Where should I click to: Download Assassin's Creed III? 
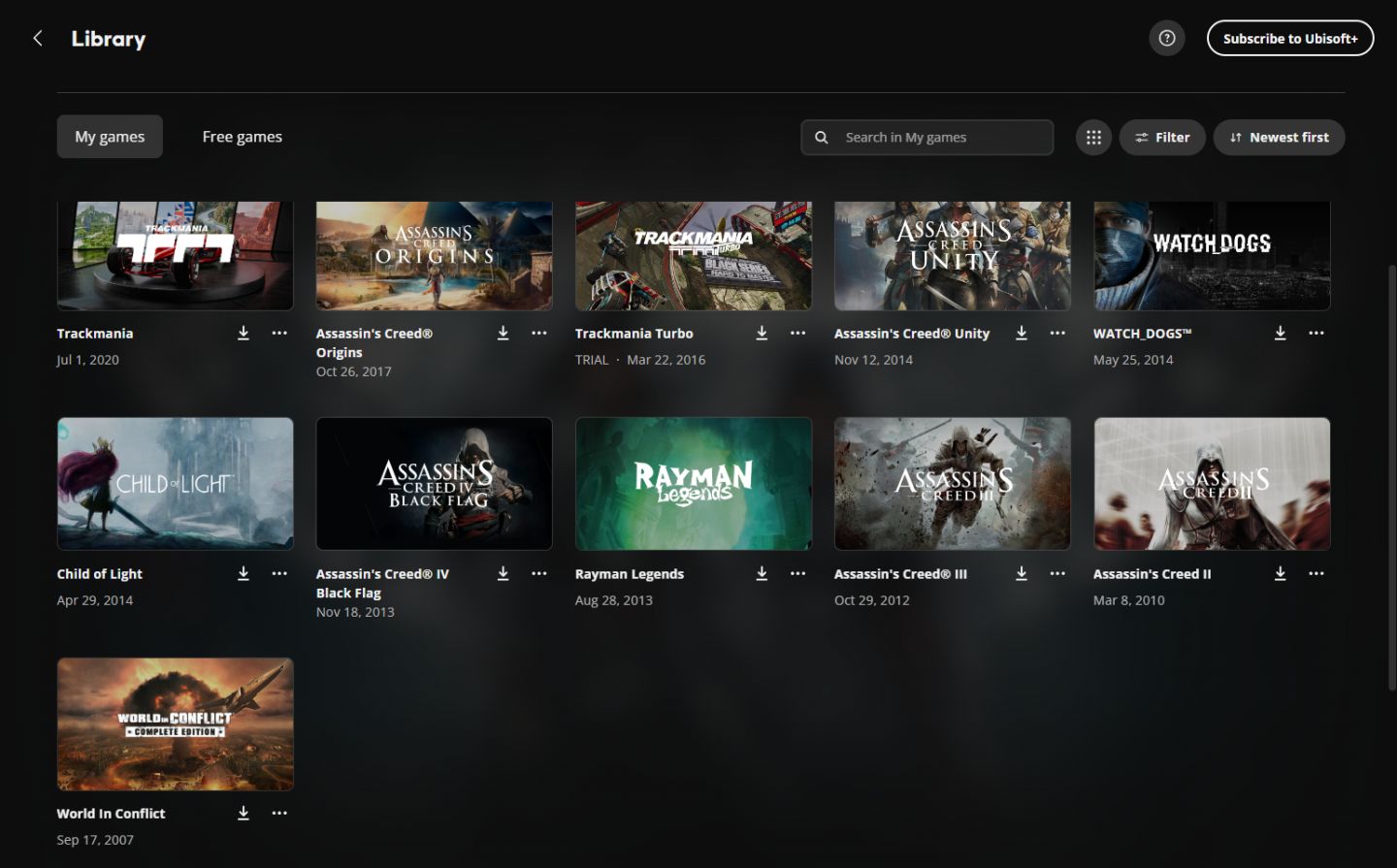(1022, 573)
